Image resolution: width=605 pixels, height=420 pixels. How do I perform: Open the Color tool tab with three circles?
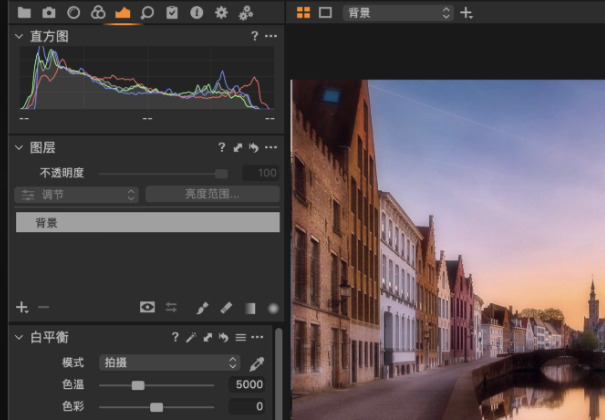98,13
